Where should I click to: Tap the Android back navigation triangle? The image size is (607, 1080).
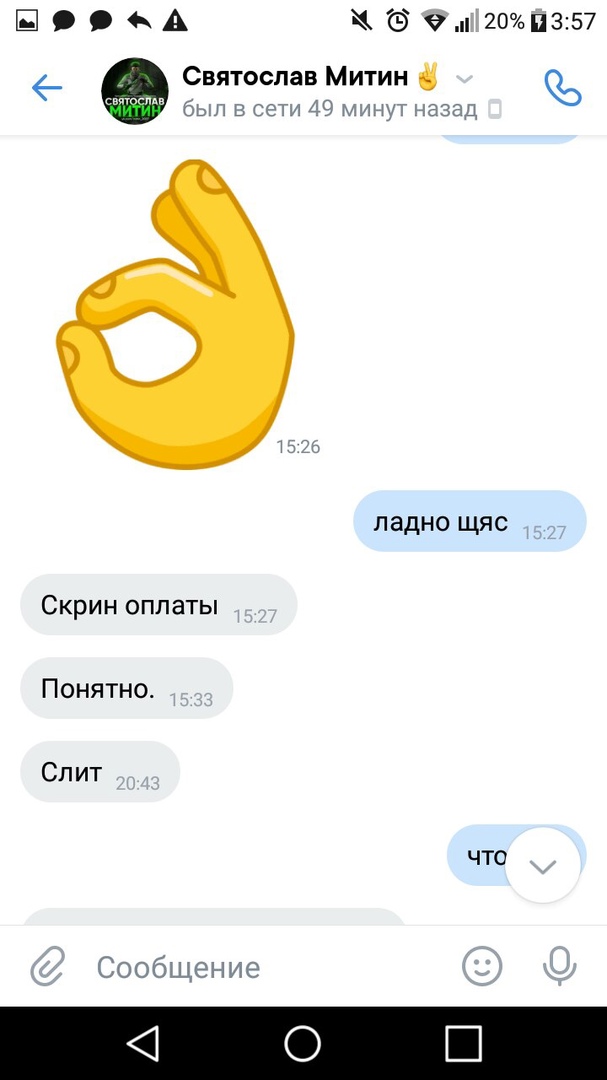(145, 1043)
